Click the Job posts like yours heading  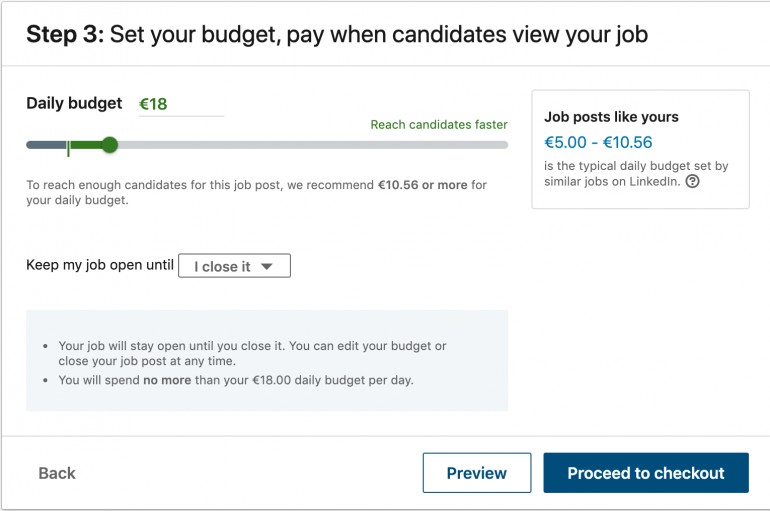(x=611, y=117)
